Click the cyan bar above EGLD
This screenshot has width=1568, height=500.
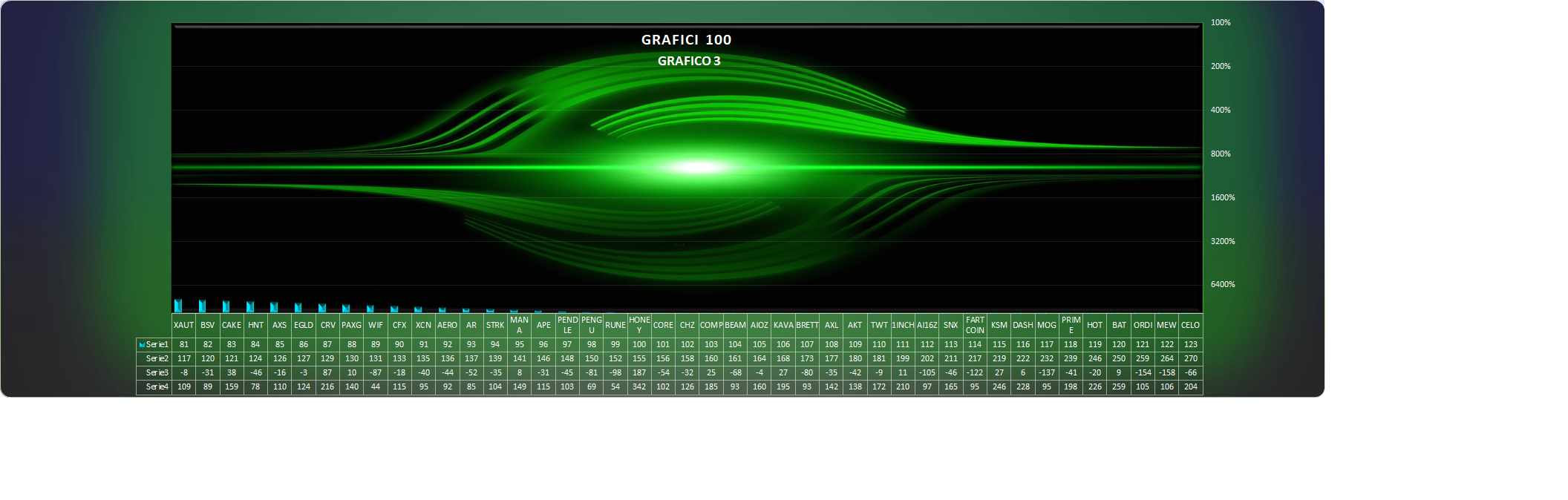(x=298, y=307)
